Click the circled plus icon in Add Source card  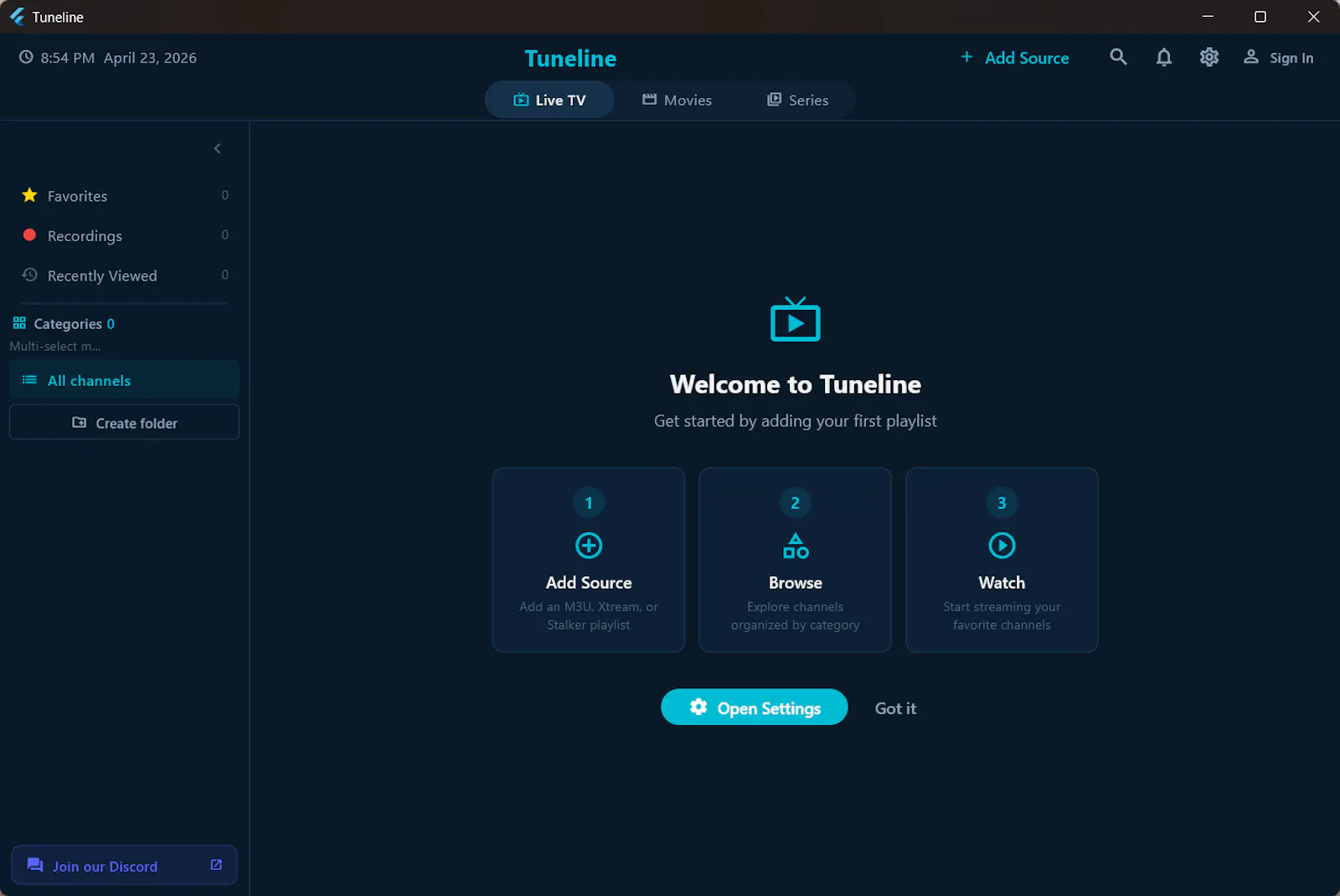589,545
